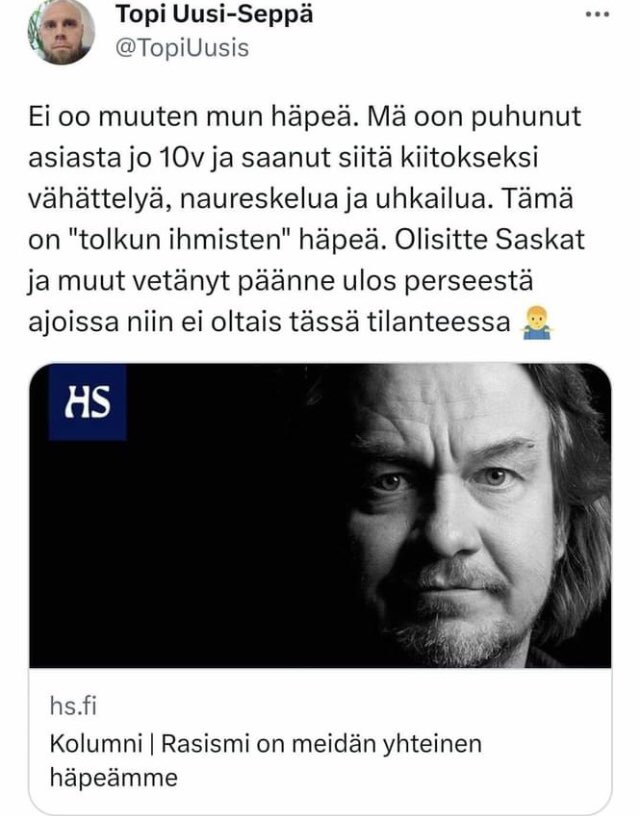This screenshot has width=640, height=816.
Task: Click the tweet's last line ending "tässä tilanteessa"
Action: (x=269, y=322)
